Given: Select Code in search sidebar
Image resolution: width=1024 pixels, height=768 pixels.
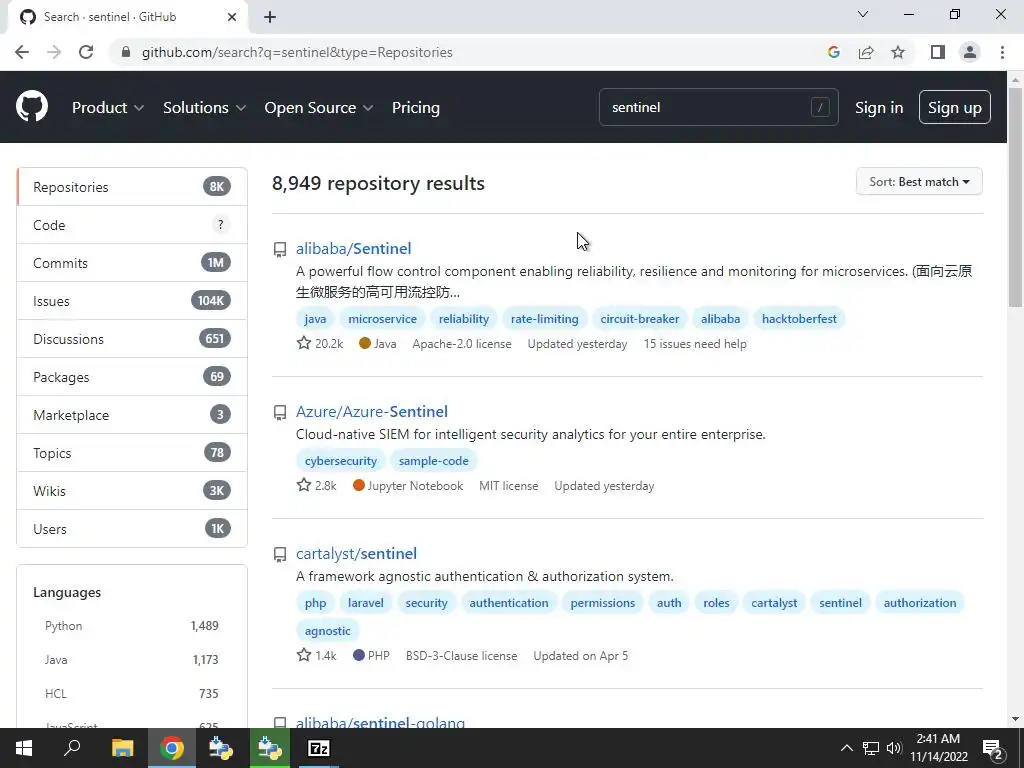Looking at the screenshot, I should click(x=132, y=225).
